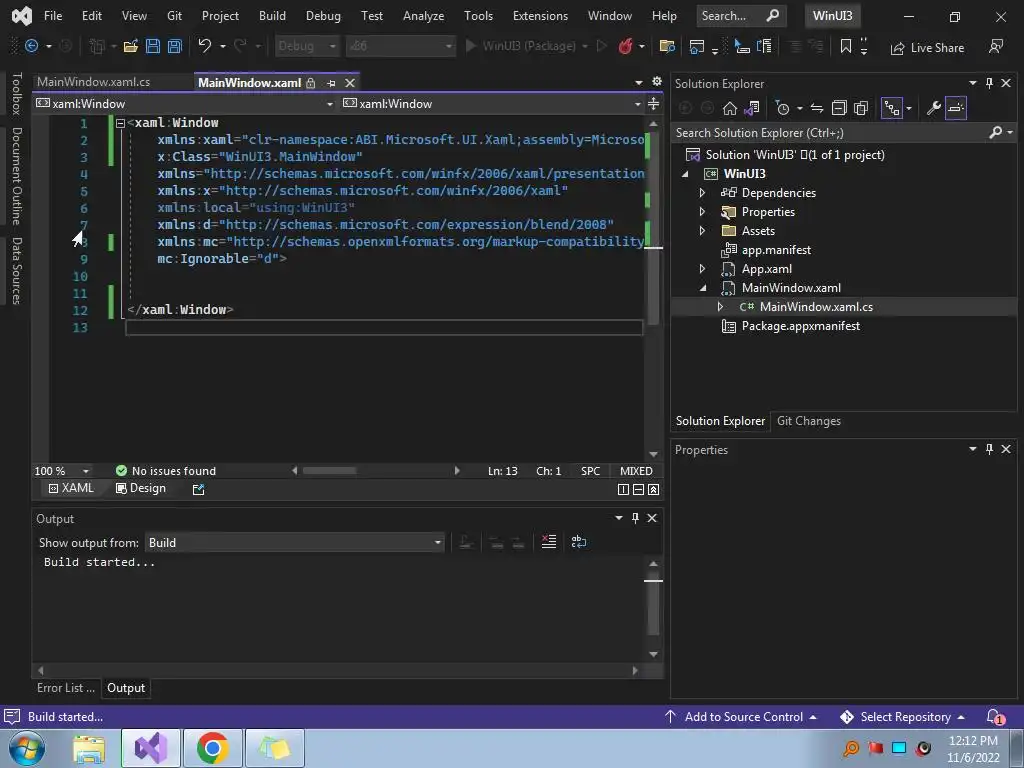Click the editor settings gear icon
Viewport: 1024px width, 768px height.
tap(657, 82)
